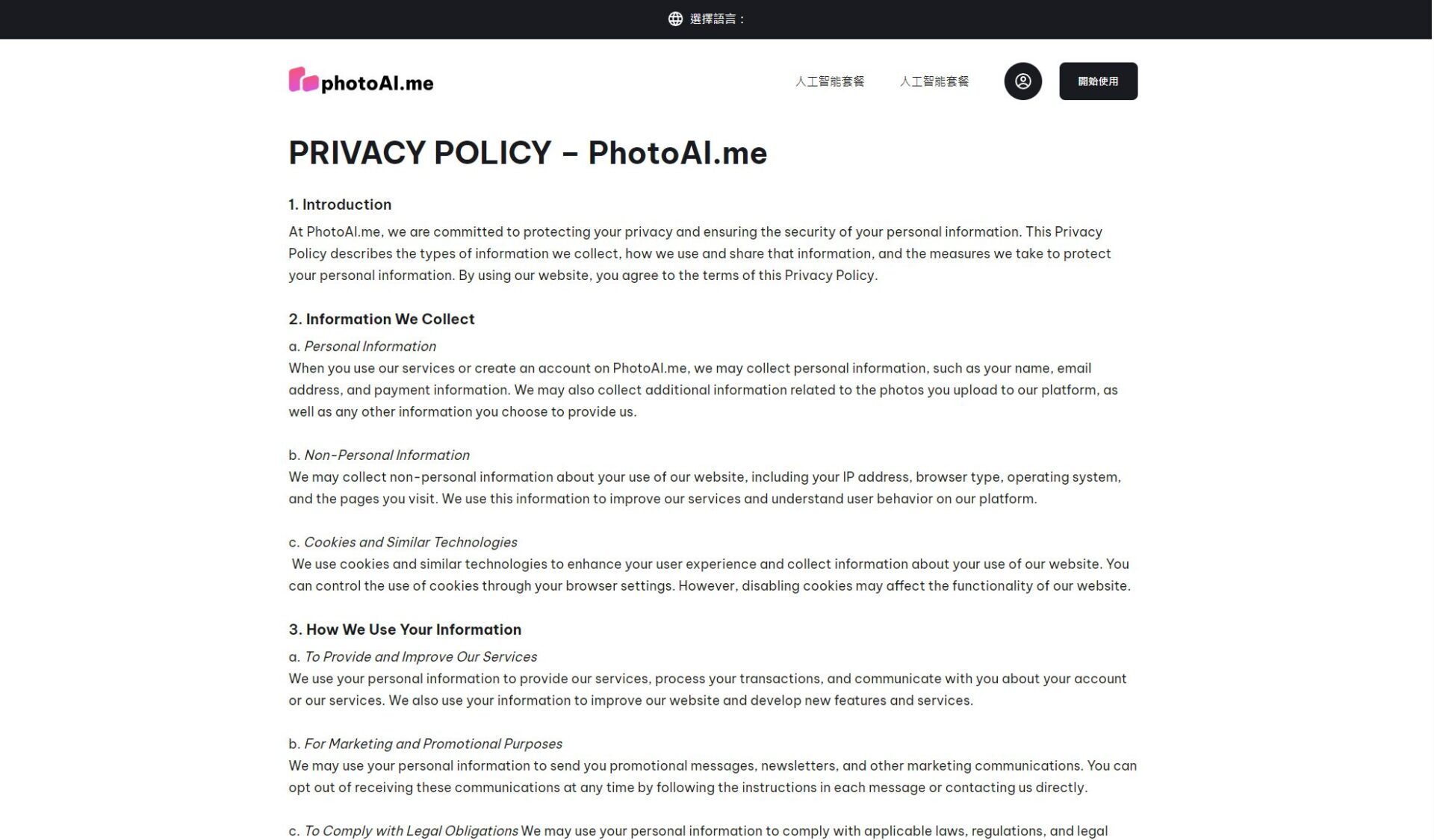Open the 人工智能套餐 menu item nearest the logo
Image resolution: width=1434 pixels, height=840 pixels.
pos(829,81)
